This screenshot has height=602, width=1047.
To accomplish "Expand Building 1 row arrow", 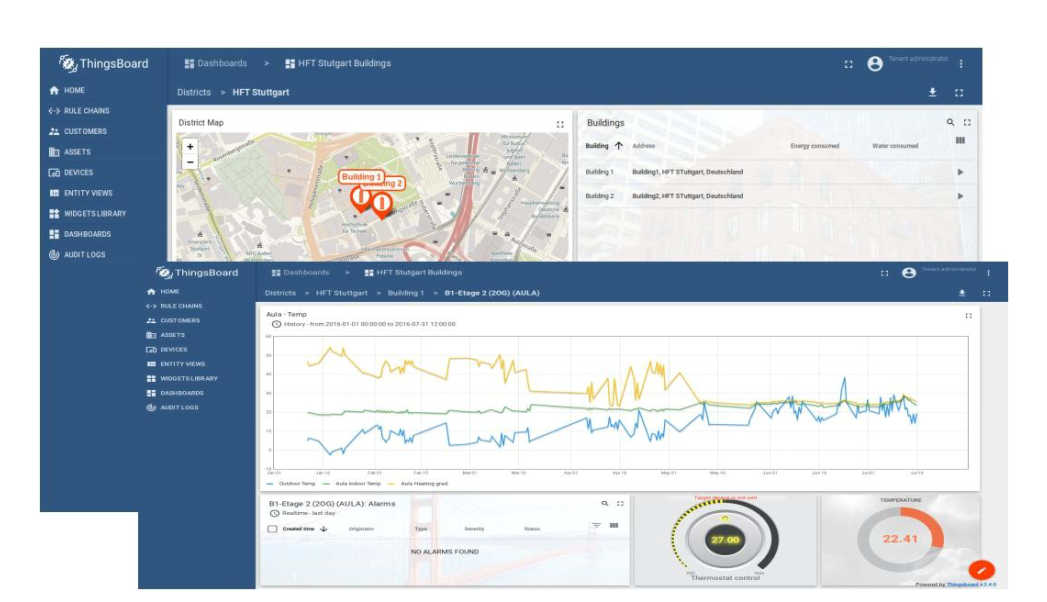I will click(x=960, y=172).
